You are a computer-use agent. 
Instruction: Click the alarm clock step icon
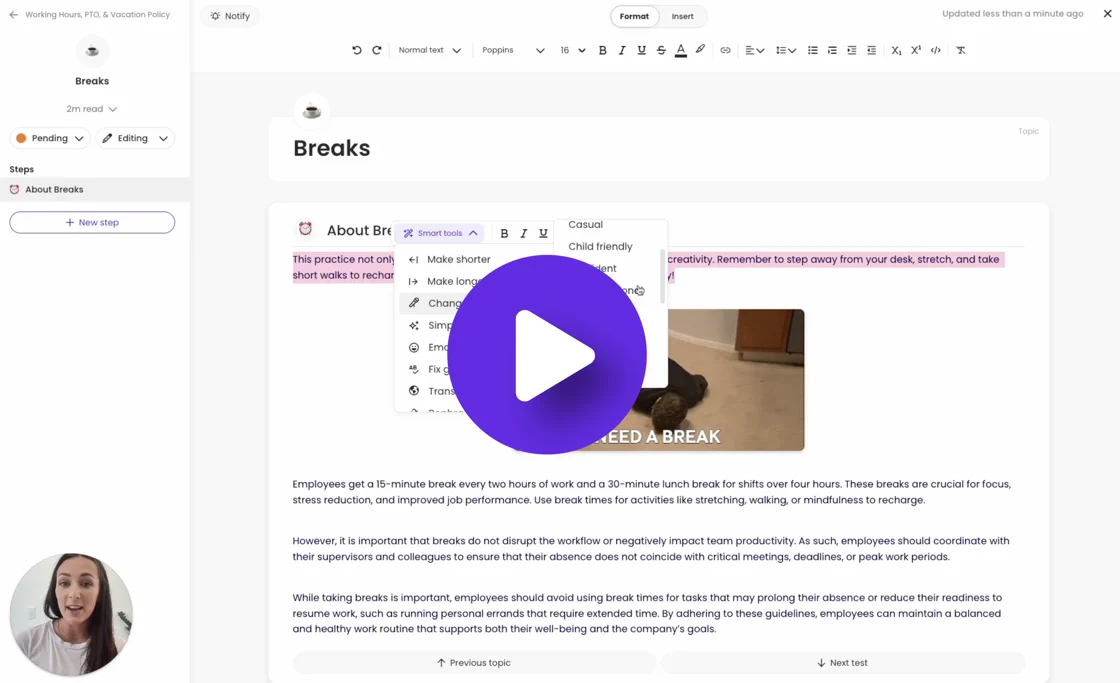[x=305, y=229]
